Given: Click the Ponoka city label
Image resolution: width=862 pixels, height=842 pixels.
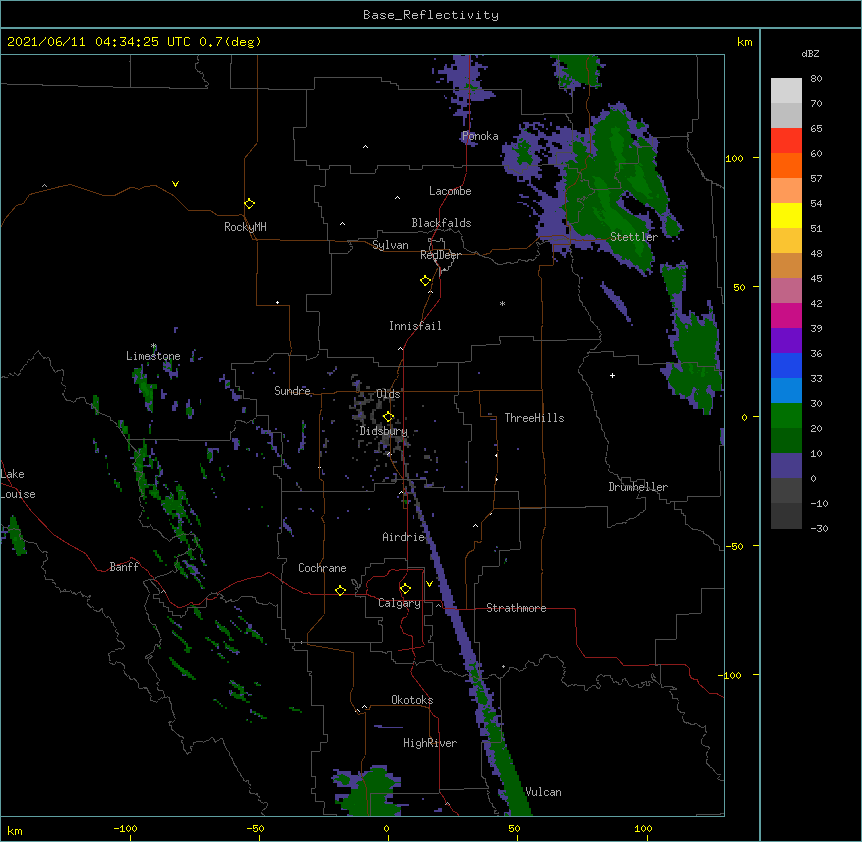Looking at the screenshot, I should (480, 136).
